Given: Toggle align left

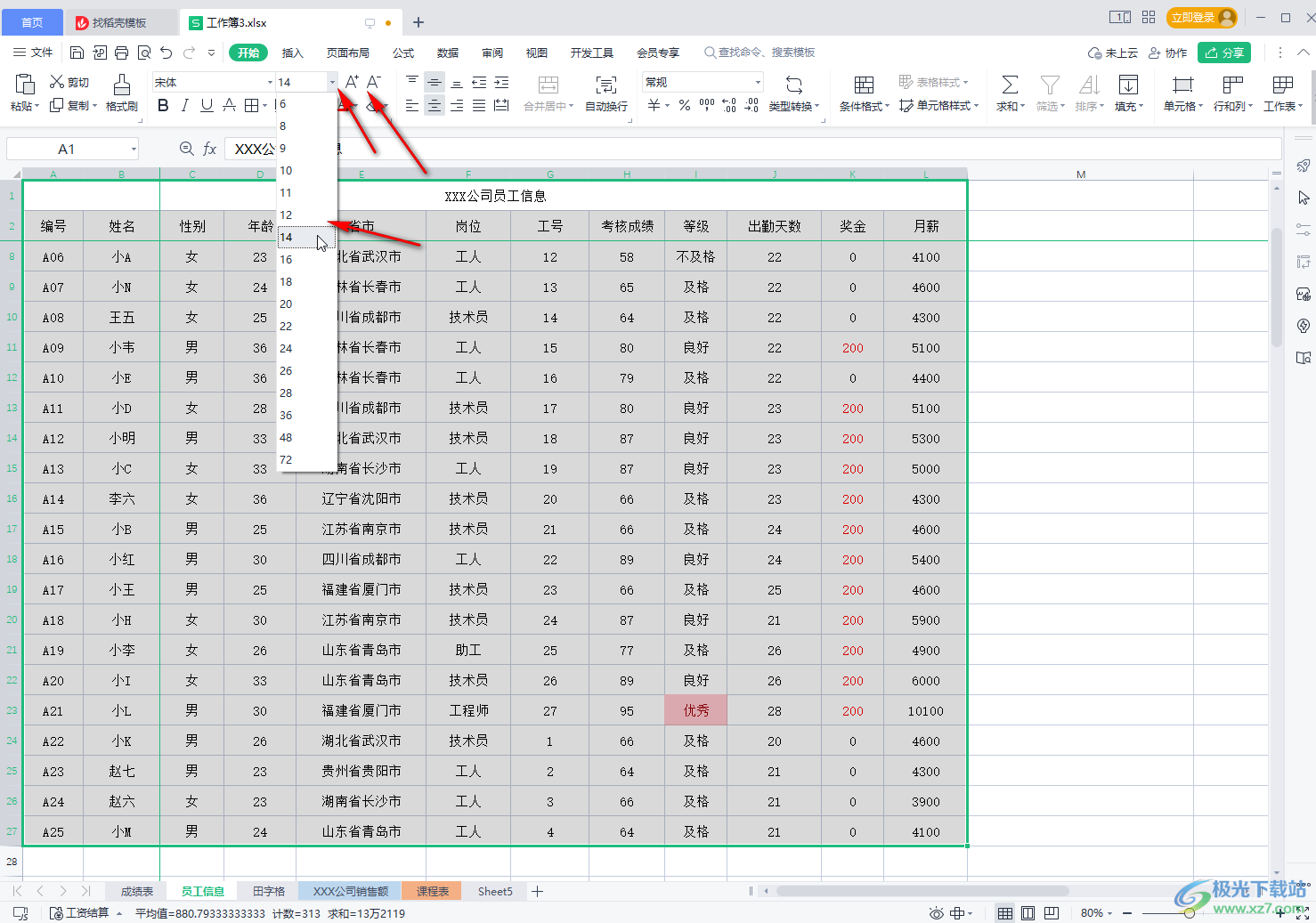Looking at the screenshot, I should point(412,106).
